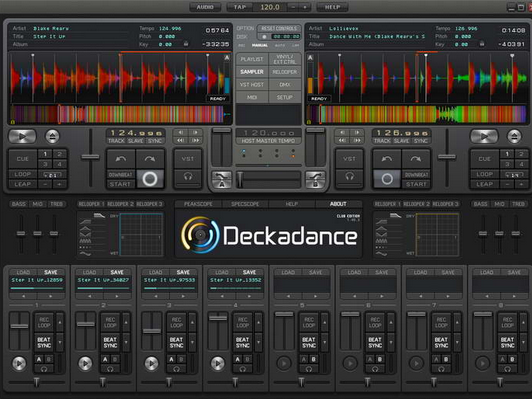Toggle headphone monitoring on the left deck

click(188, 177)
